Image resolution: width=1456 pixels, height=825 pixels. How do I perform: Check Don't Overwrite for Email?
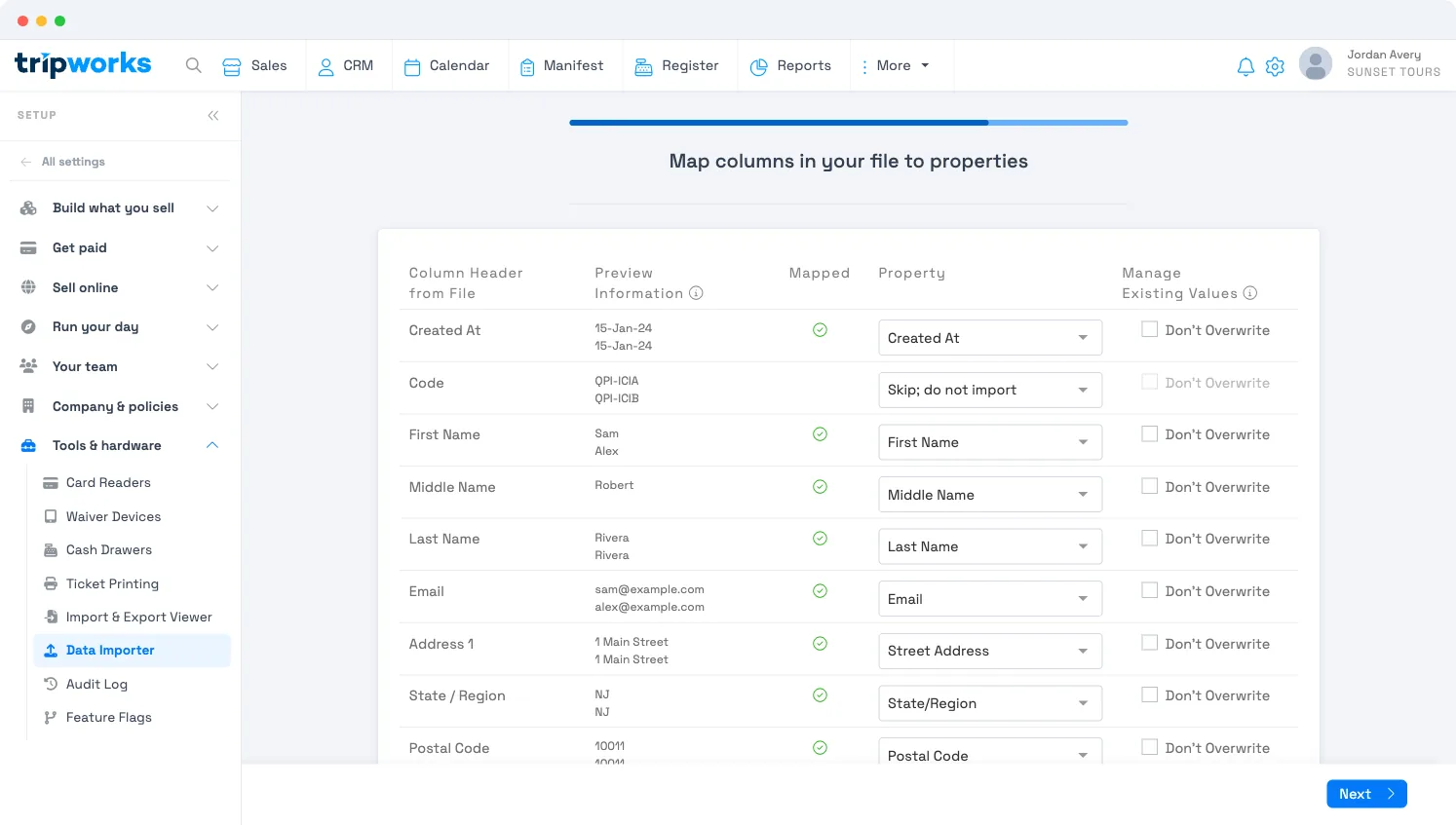(x=1150, y=590)
